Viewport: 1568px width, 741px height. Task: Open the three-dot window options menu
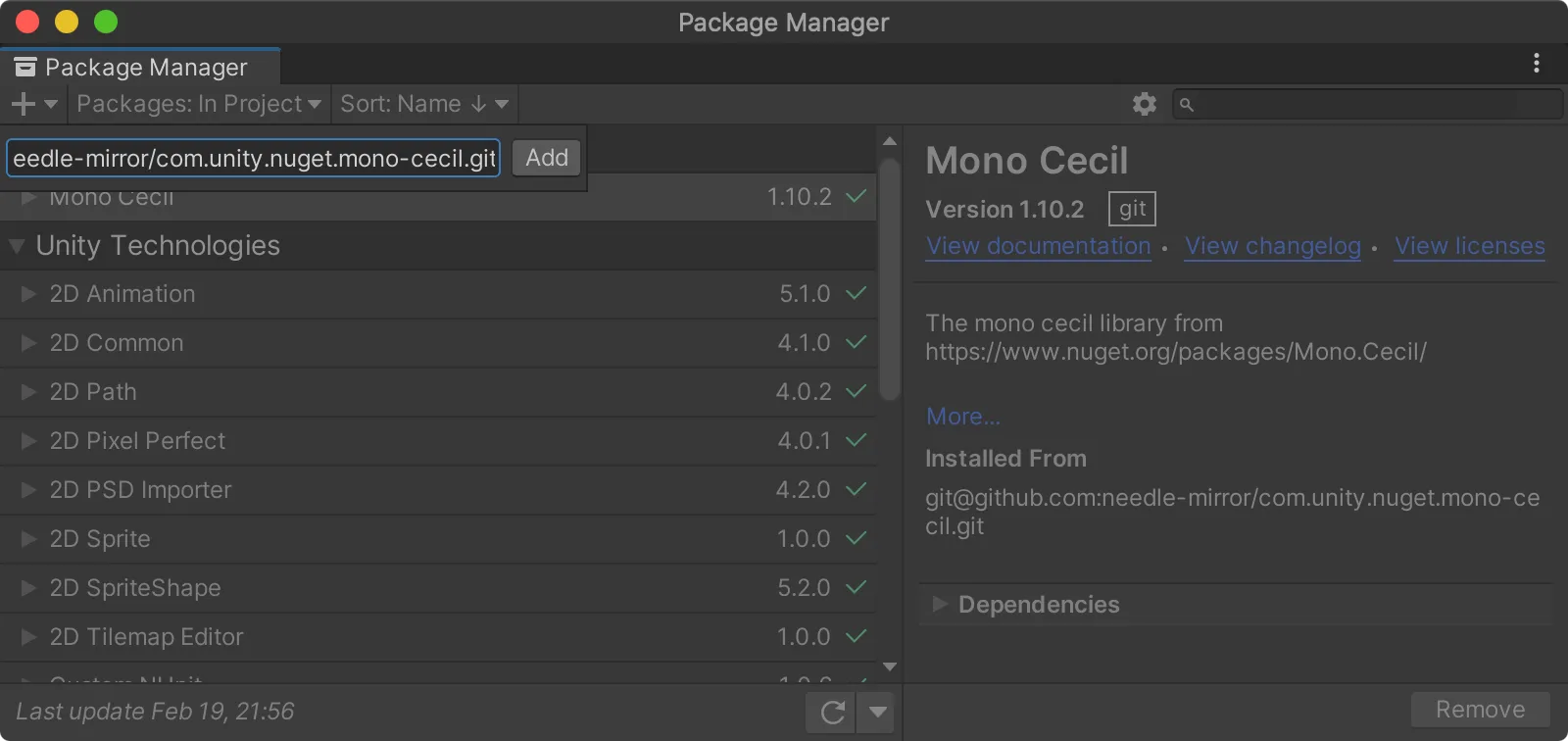pyautogui.click(x=1536, y=64)
